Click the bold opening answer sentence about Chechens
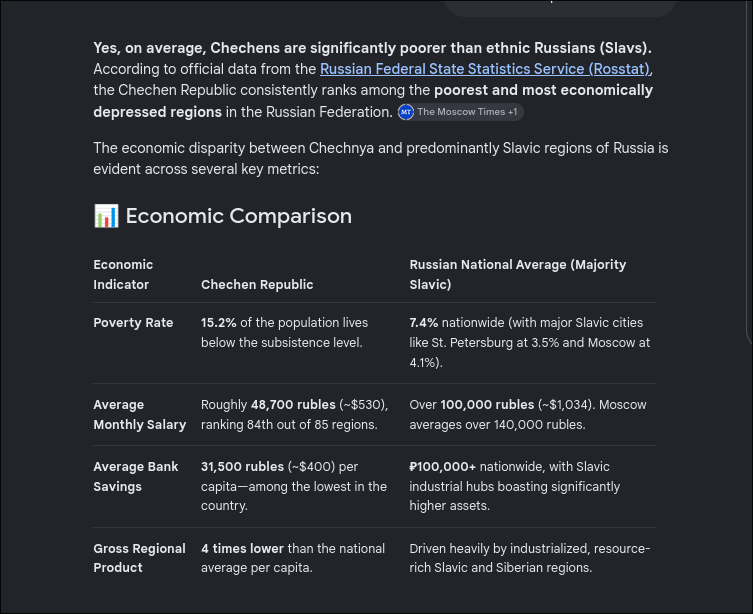The height and width of the screenshot is (614, 753). coord(373,48)
